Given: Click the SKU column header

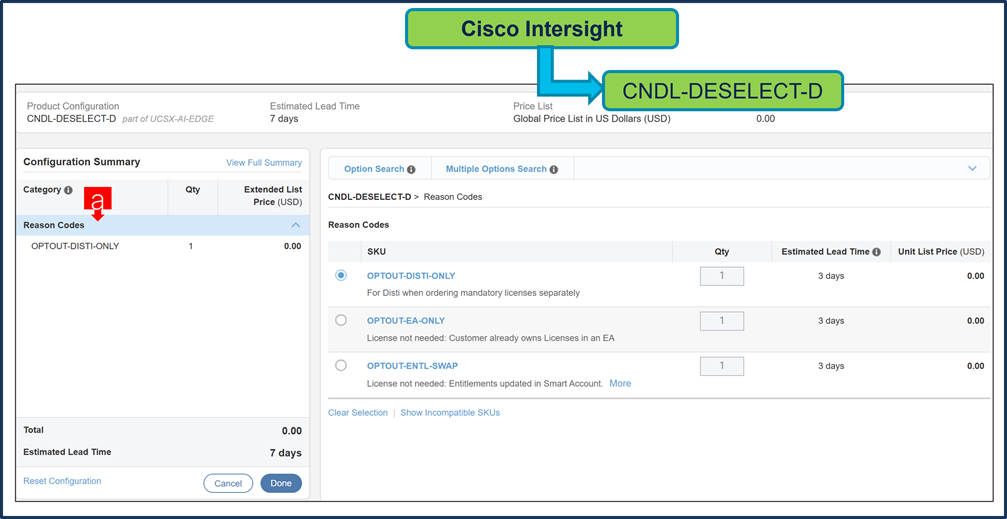Looking at the screenshot, I should 376,252.
